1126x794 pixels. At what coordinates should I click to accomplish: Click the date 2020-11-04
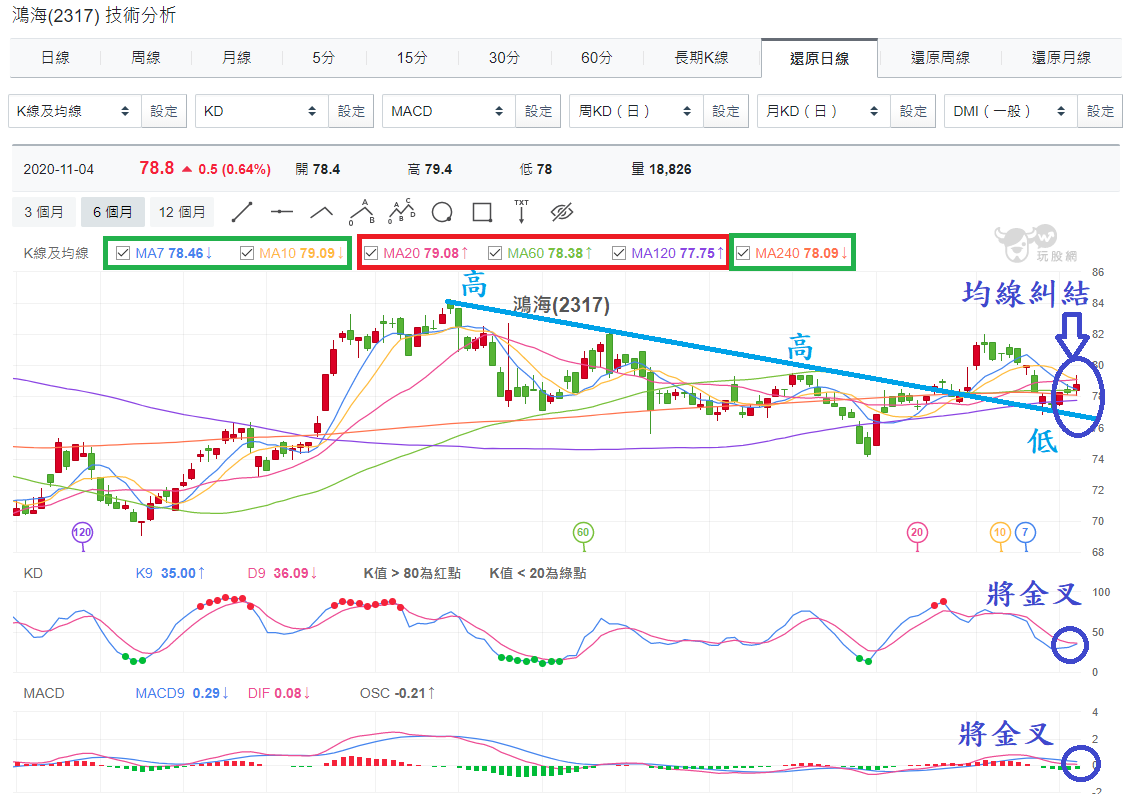(59, 169)
